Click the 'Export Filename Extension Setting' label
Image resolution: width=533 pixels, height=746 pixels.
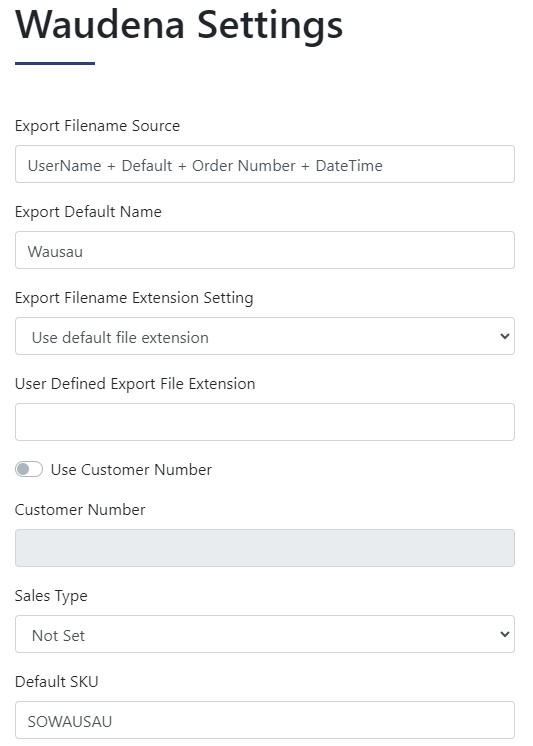coord(134,298)
